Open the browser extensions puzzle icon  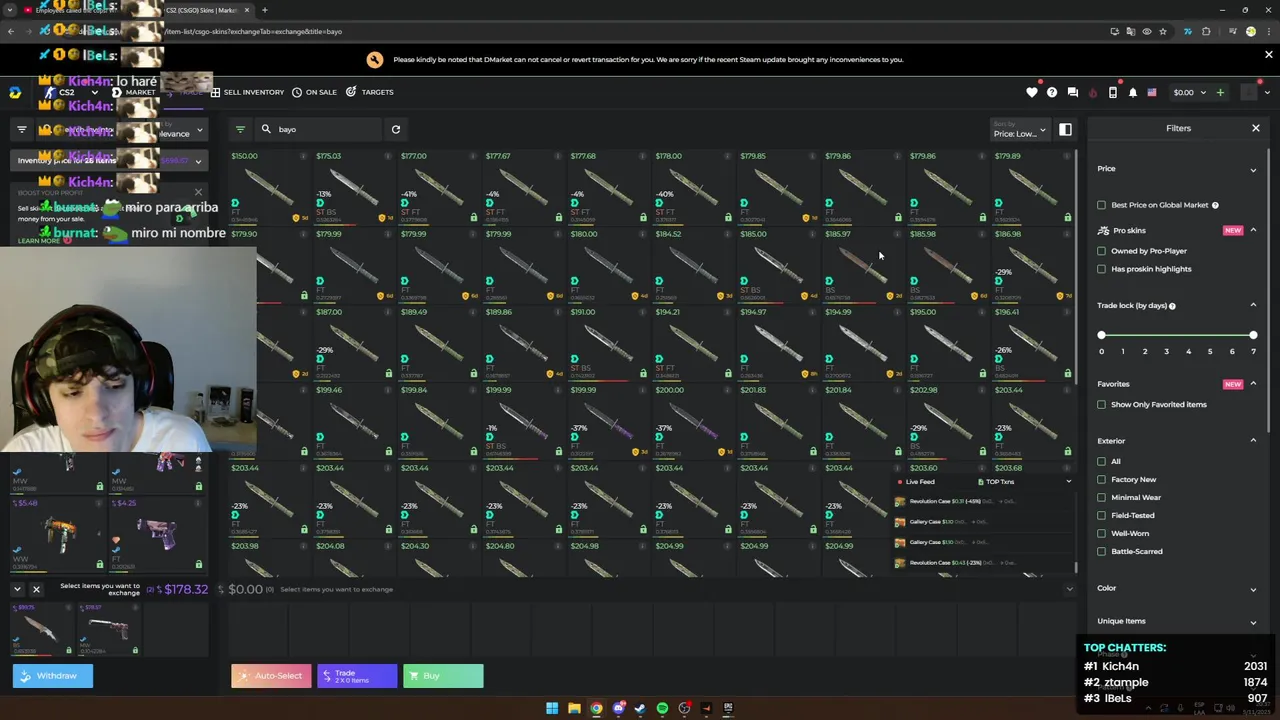[1206, 31]
